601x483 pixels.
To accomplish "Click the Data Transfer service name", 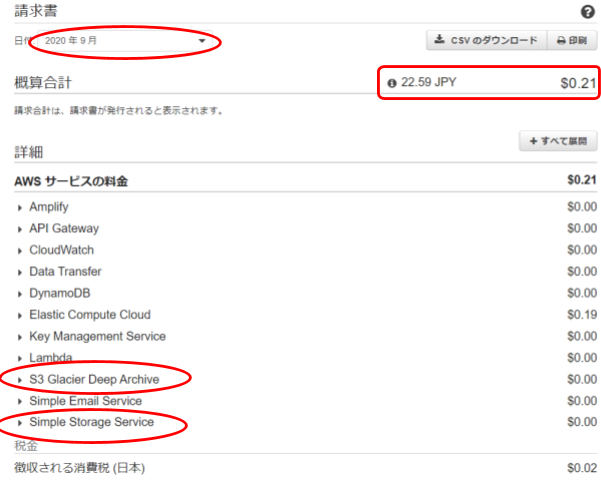I will (x=65, y=271).
